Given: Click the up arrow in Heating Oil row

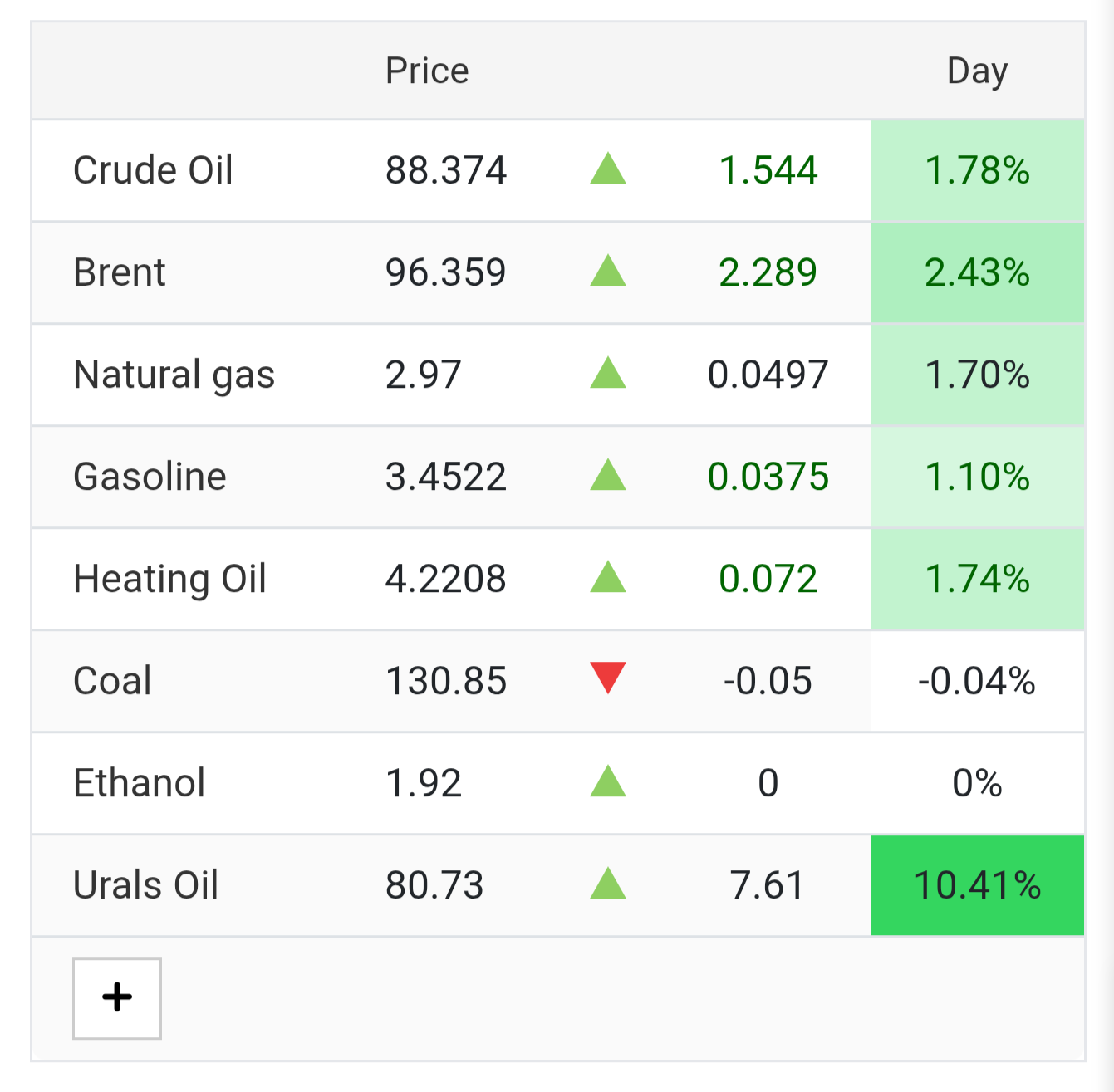Looking at the screenshot, I should pyautogui.click(x=608, y=577).
